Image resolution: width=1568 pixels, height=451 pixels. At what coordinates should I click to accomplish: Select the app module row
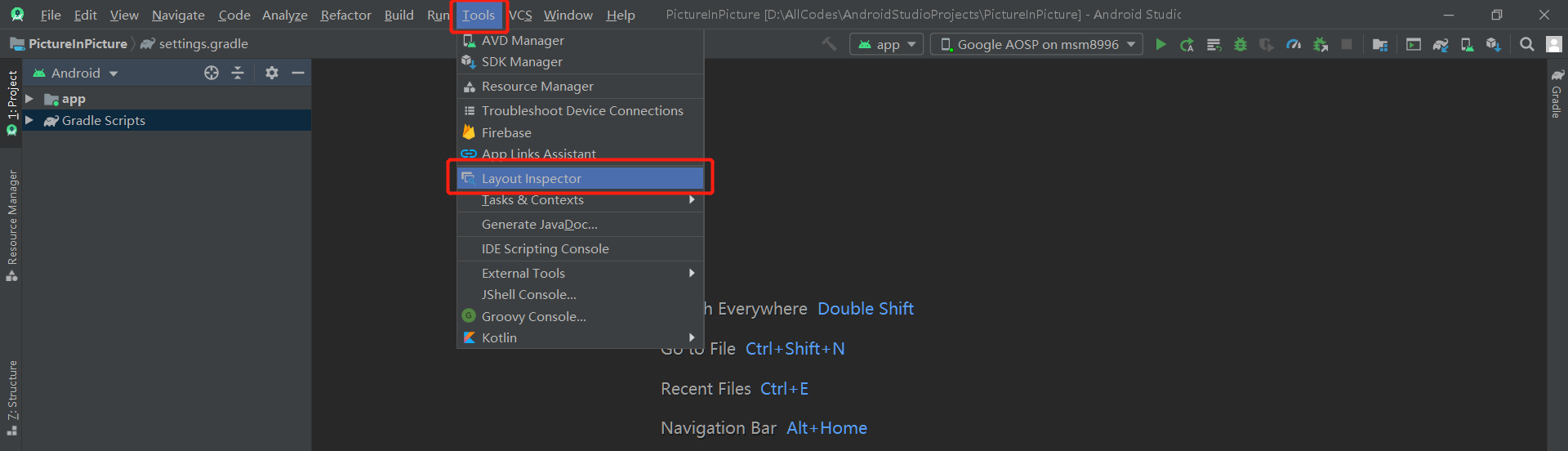pos(167,99)
